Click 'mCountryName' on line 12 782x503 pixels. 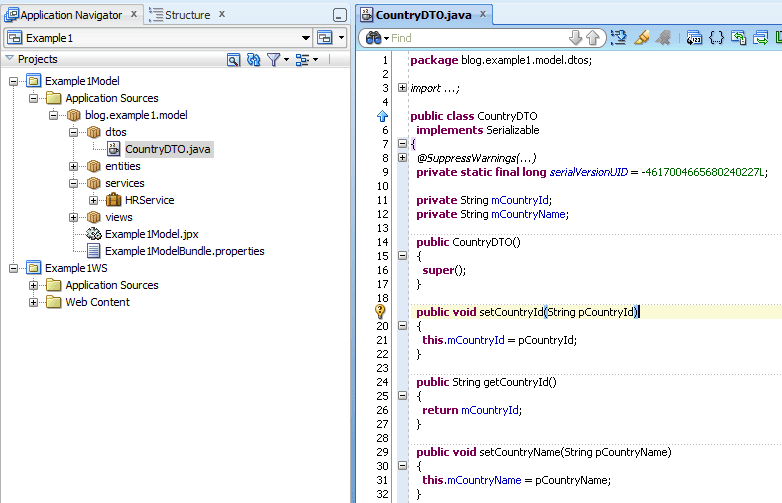tap(528, 214)
